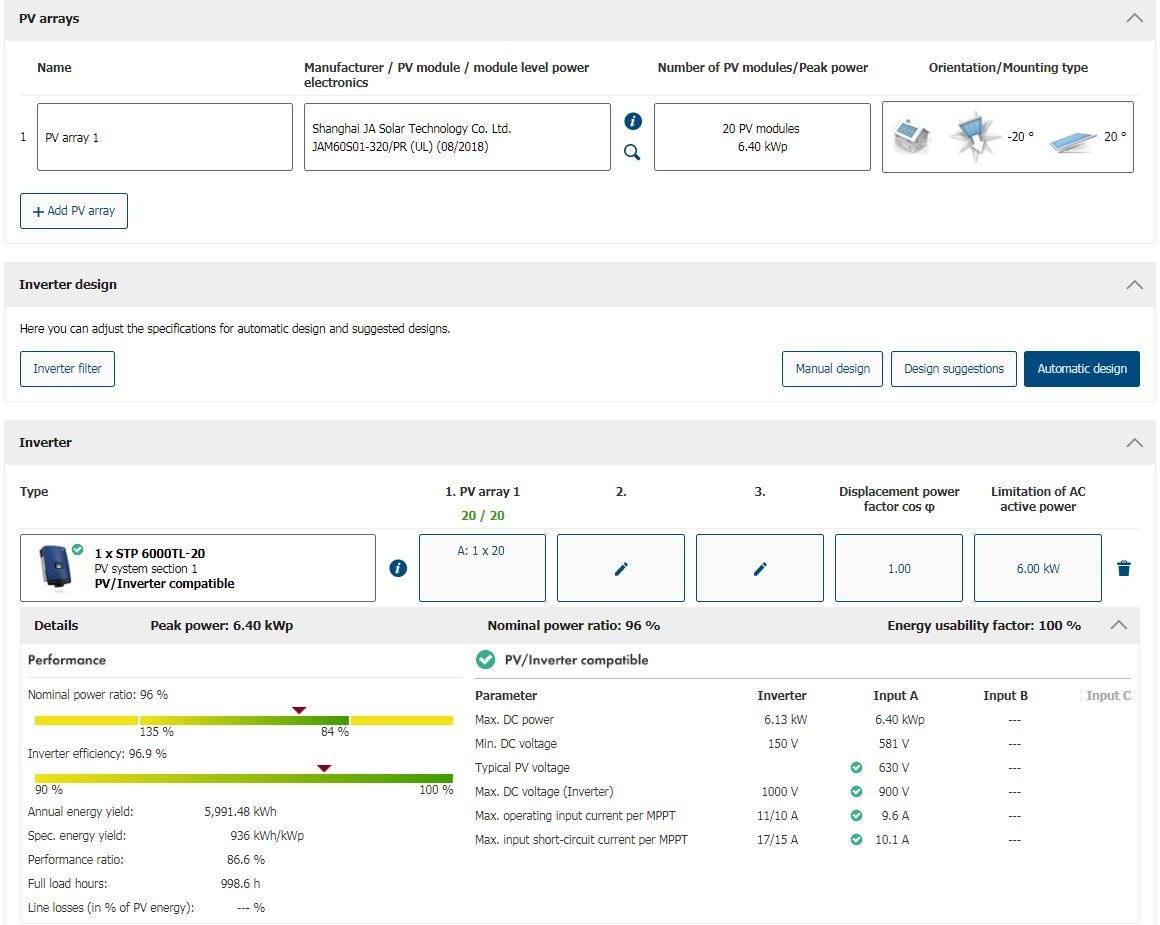
Task: Run Automatic design
Action: tap(1081, 368)
